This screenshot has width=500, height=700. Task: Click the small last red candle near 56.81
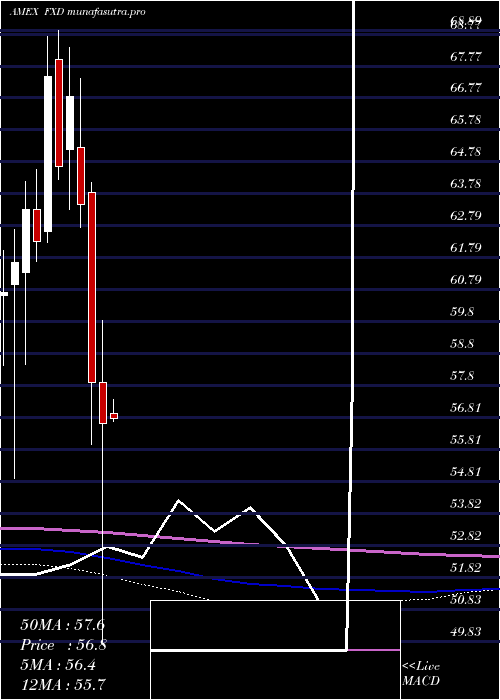pos(114,416)
